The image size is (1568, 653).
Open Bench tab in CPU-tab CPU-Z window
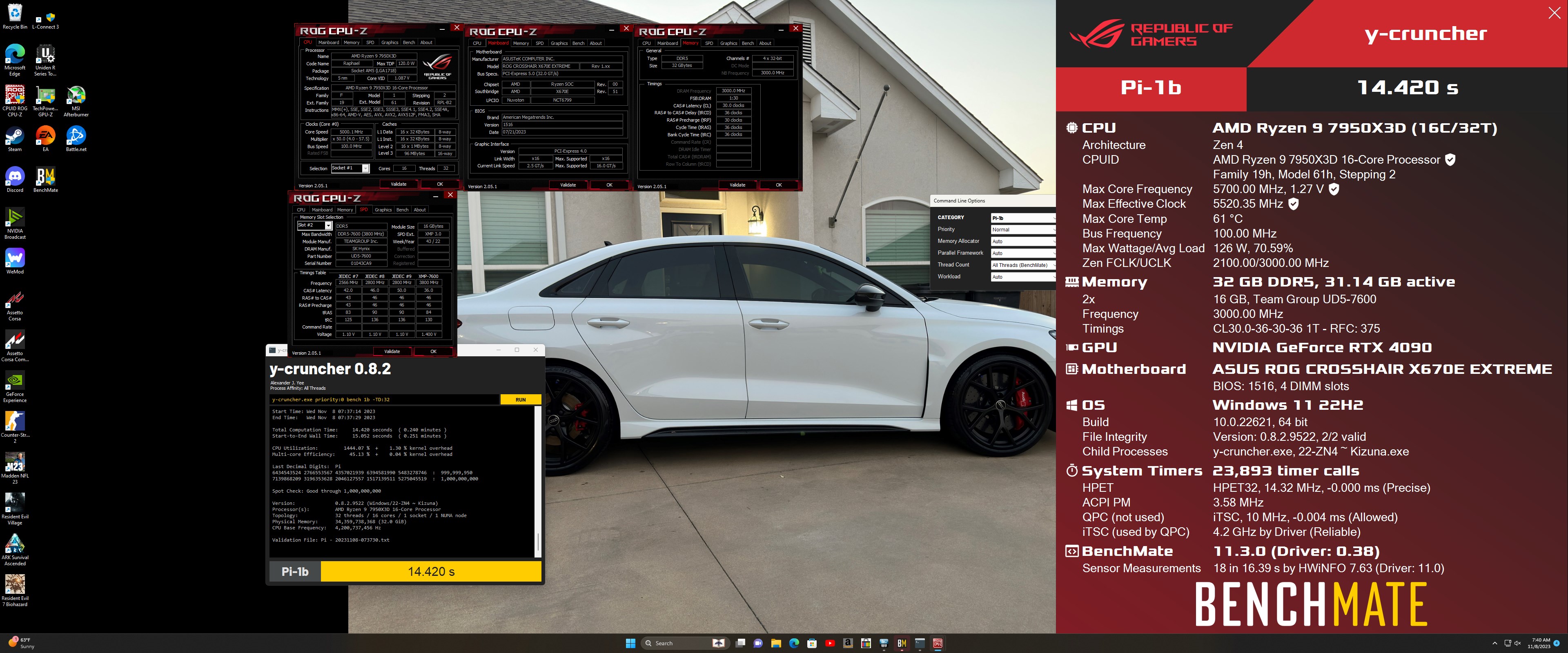coord(408,42)
